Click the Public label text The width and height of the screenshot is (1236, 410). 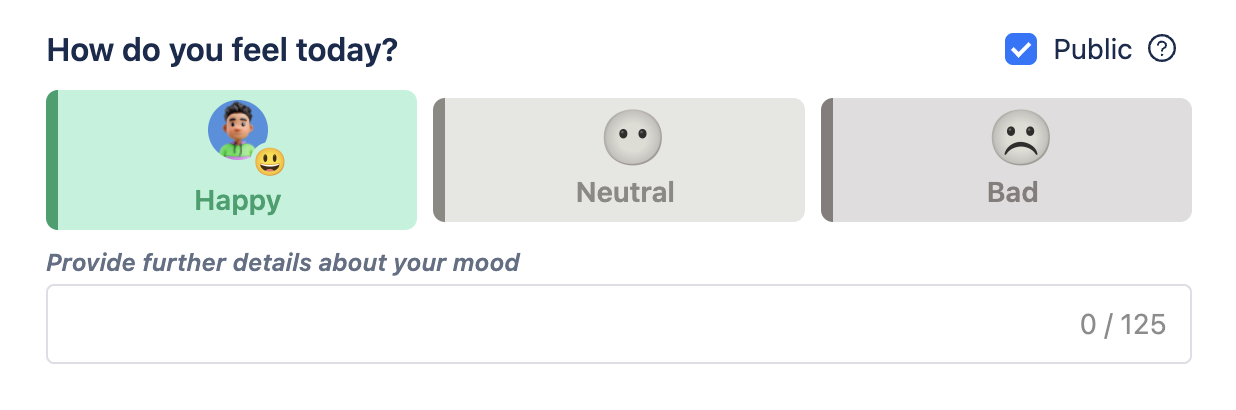1092,49
